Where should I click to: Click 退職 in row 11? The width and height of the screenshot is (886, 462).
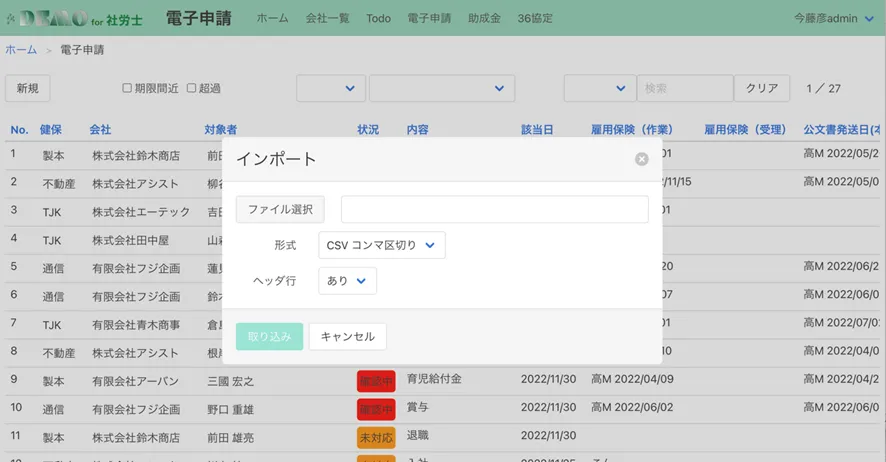coord(418,435)
